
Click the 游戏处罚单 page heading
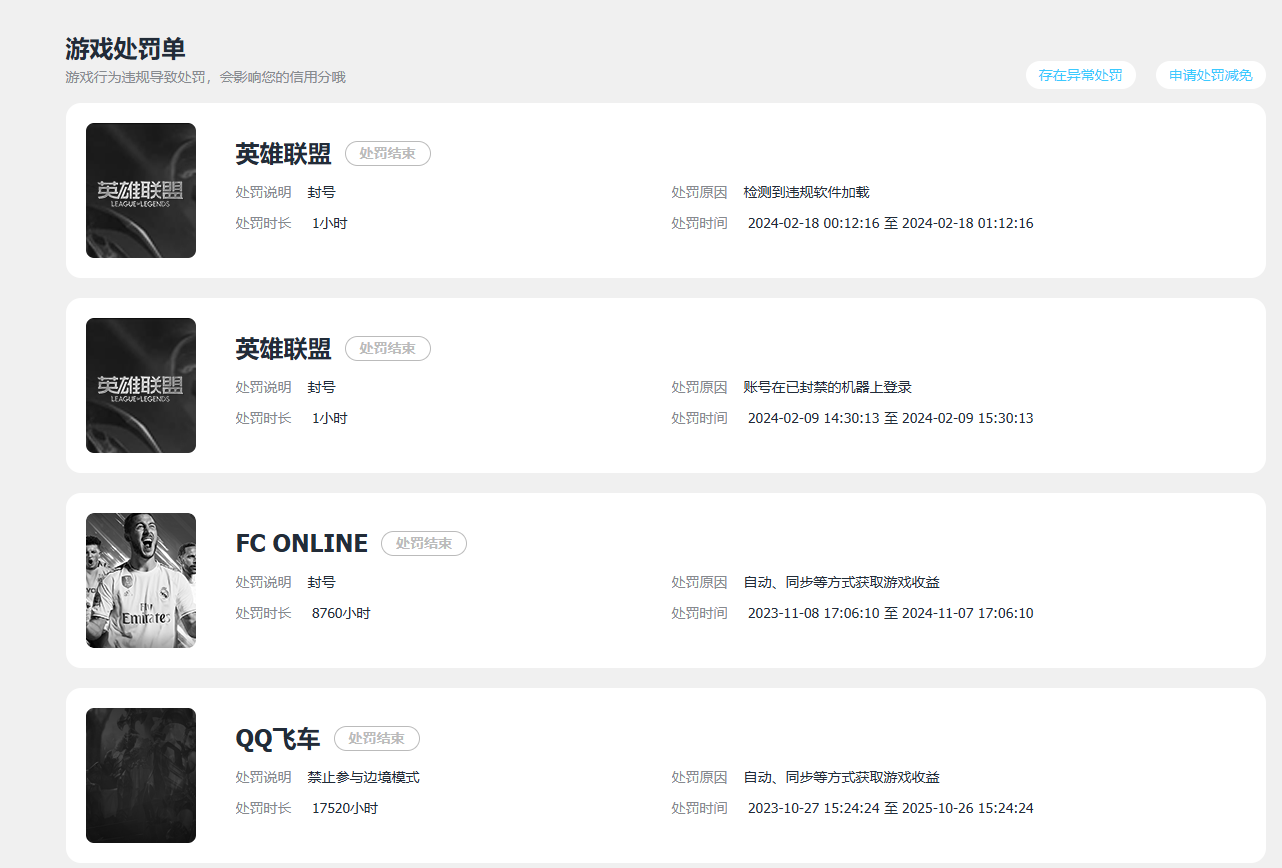pyautogui.click(x=125, y=48)
